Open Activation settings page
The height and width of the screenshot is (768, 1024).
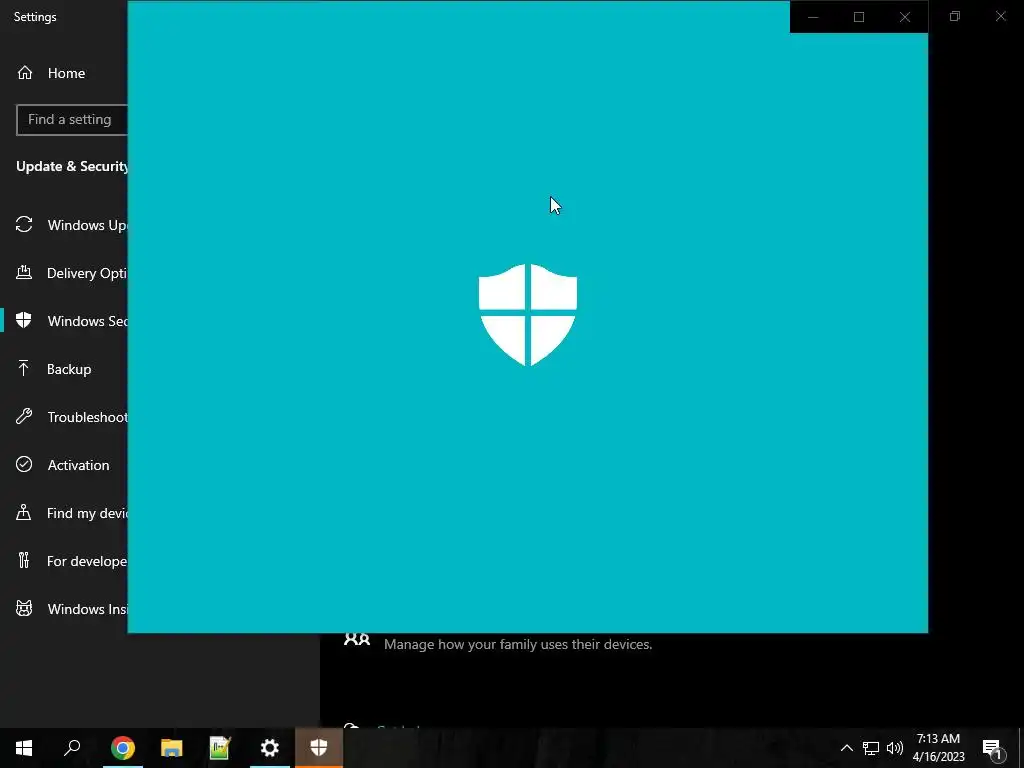pos(64,465)
